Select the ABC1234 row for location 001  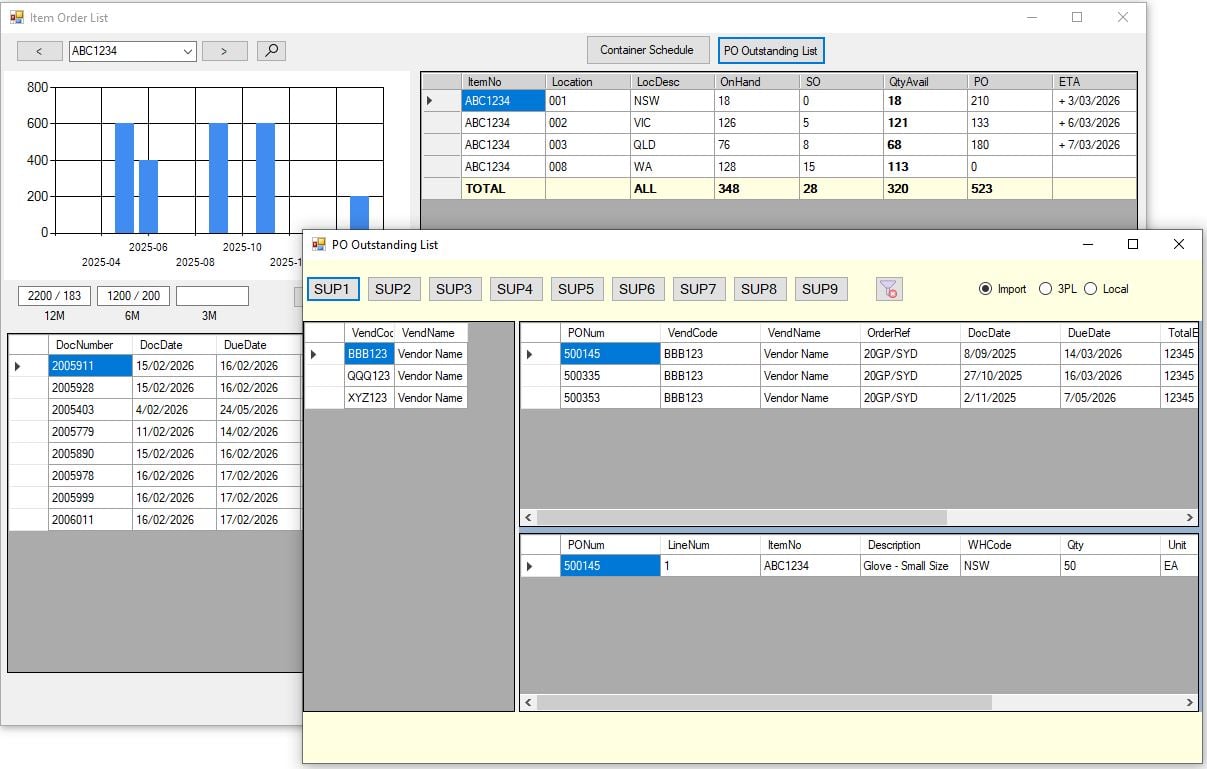[503, 101]
